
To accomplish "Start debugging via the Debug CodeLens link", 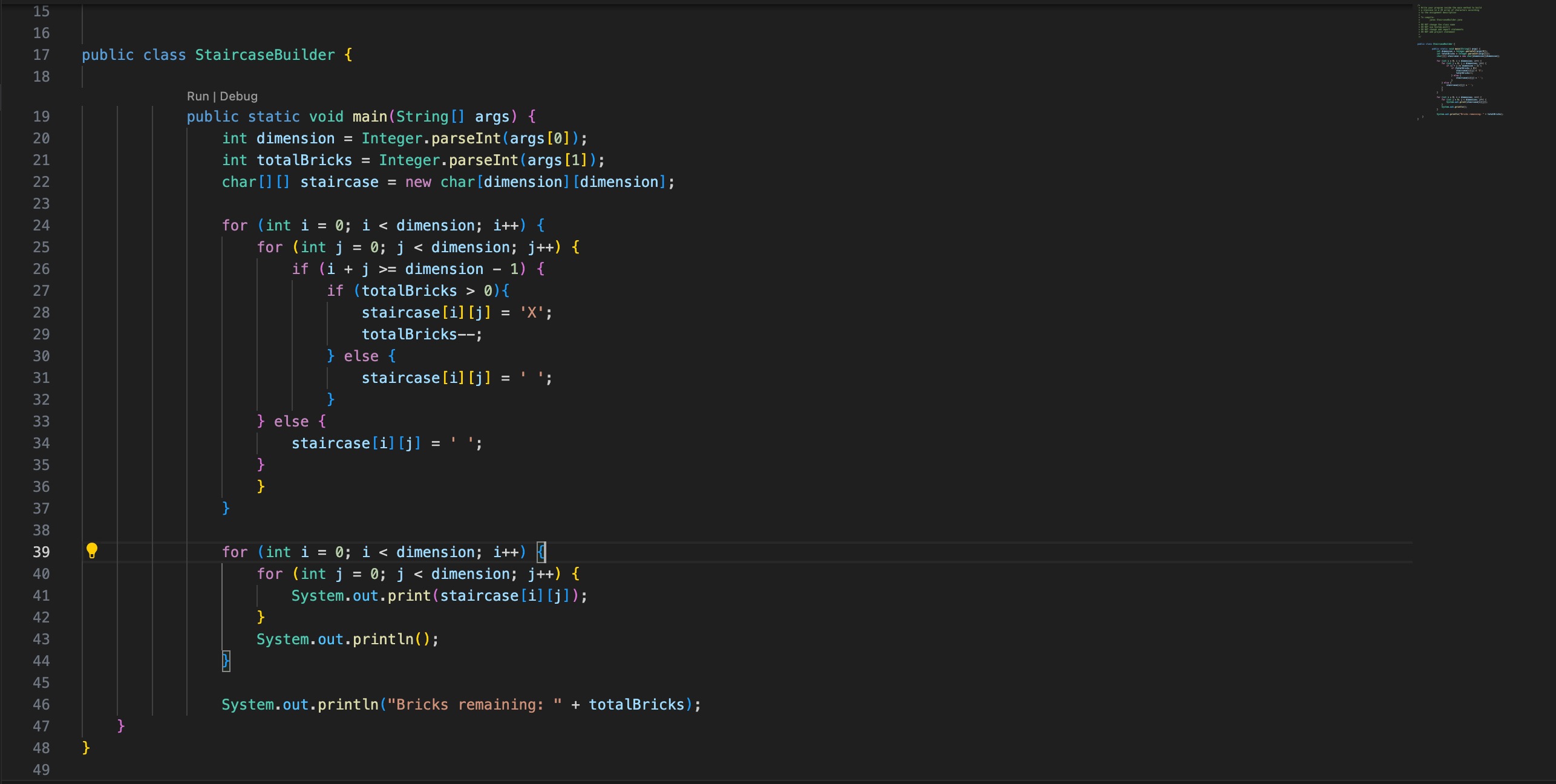I will pos(238,96).
